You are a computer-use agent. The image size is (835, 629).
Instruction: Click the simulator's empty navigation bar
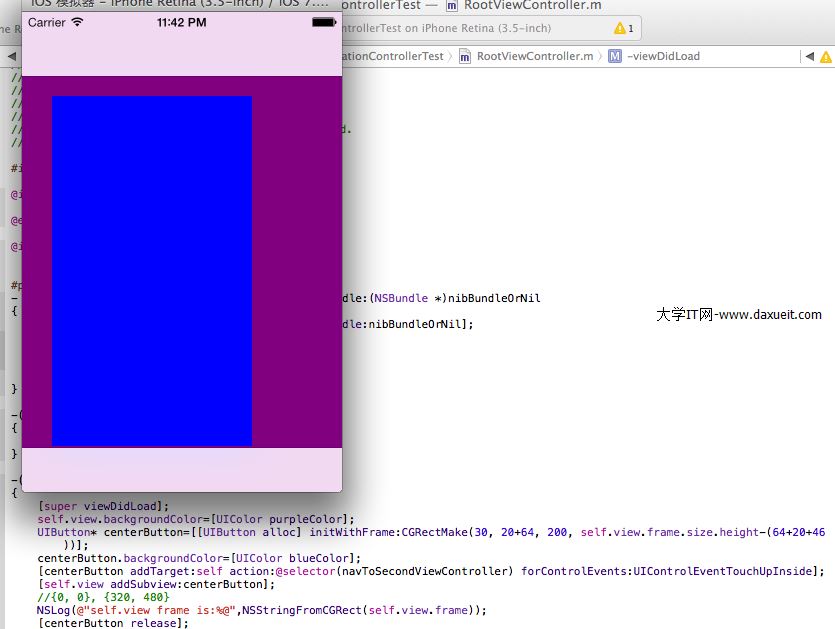coord(182,54)
